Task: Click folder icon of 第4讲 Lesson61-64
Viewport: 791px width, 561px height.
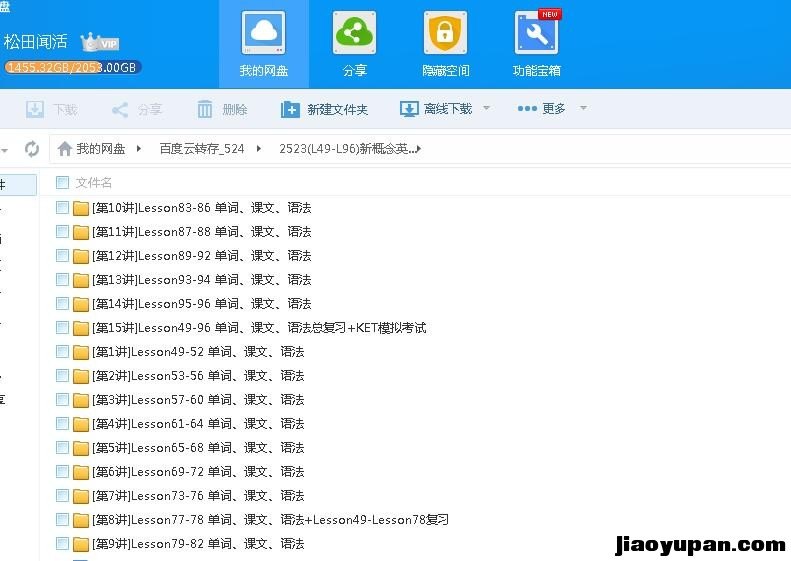Action: [81, 424]
